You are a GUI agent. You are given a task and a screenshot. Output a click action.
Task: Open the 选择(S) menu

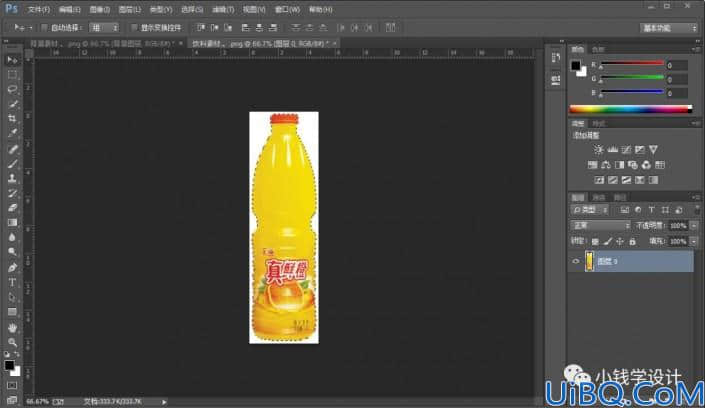[192, 9]
